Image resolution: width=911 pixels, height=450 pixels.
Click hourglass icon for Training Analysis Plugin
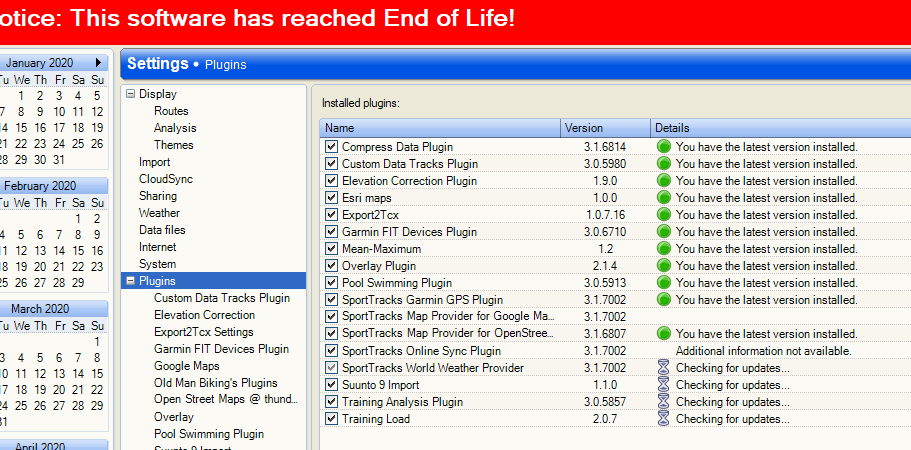pos(663,401)
